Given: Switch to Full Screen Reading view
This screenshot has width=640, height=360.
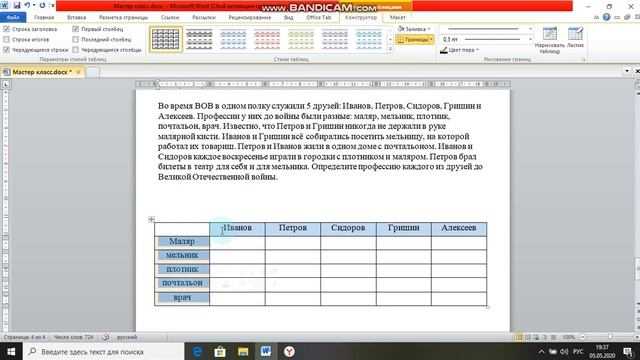Looking at the screenshot, I should point(528,337).
